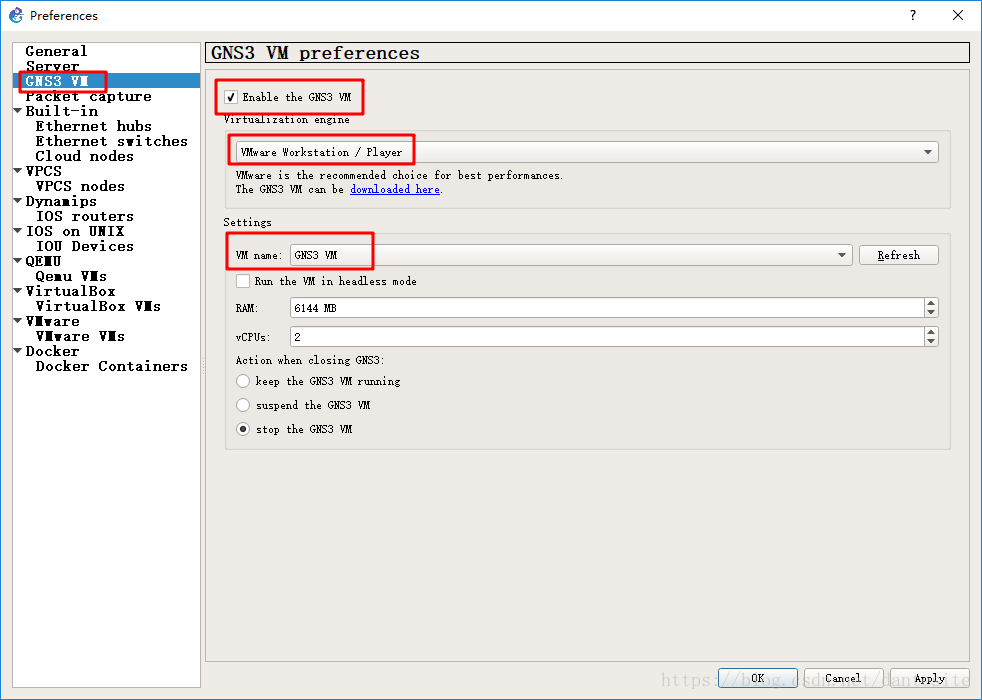Select keep the GNS3 VM running option
This screenshot has height=700, width=982.
[243, 381]
